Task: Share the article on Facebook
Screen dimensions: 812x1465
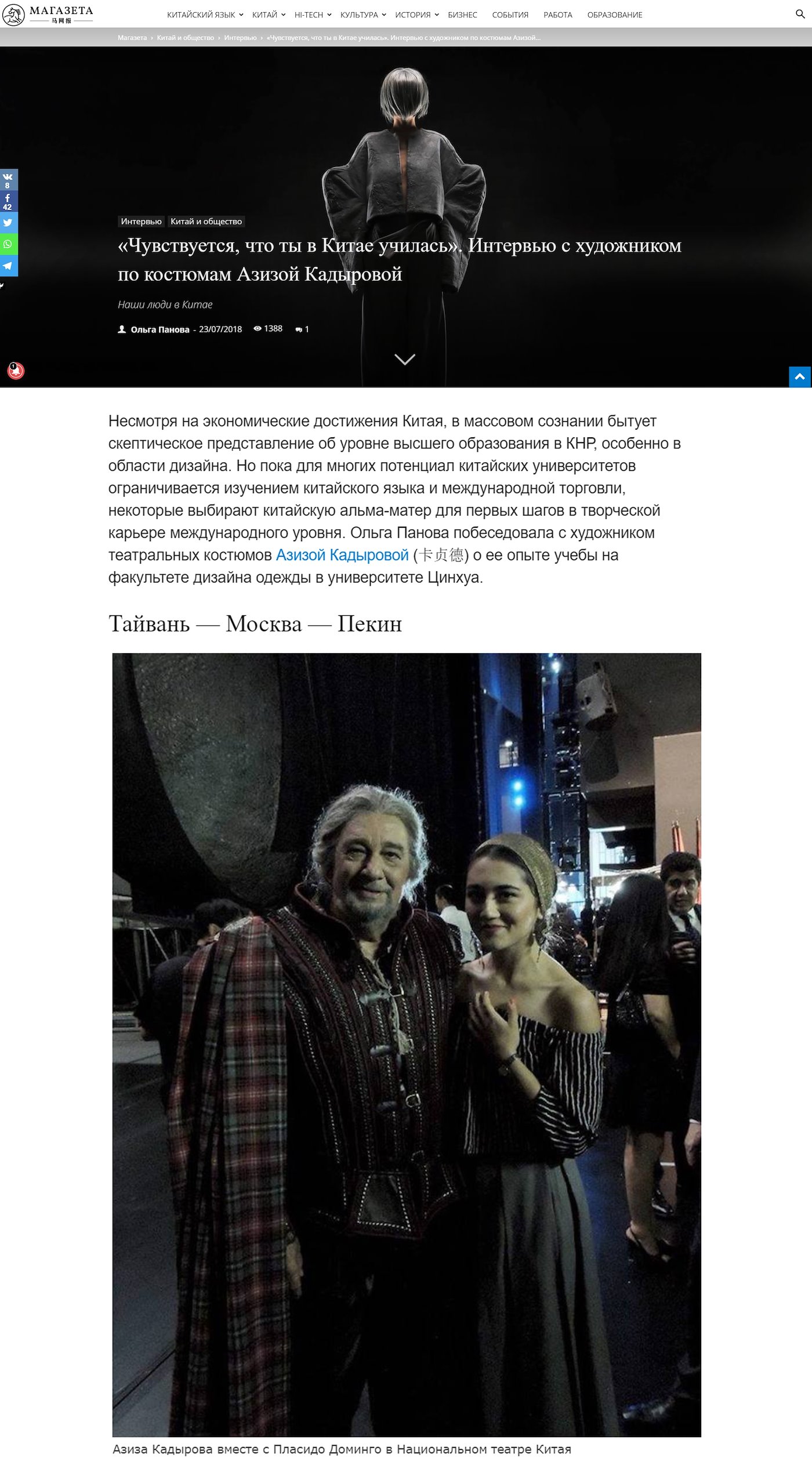Action: point(8,201)
